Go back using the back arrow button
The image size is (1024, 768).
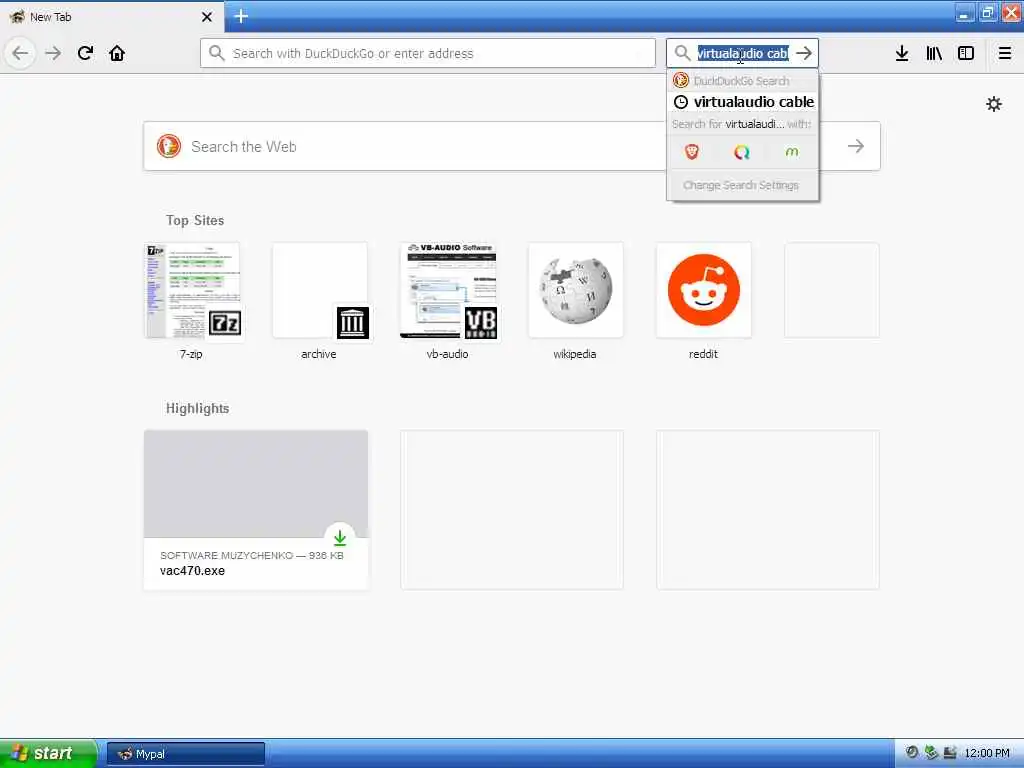coord(20,53)
